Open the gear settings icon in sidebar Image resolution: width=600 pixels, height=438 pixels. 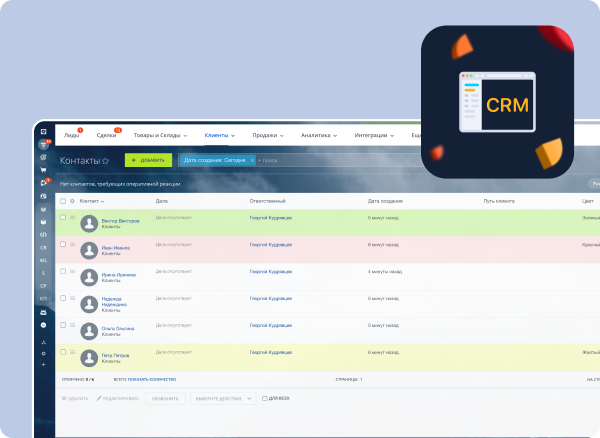(43, 353)
